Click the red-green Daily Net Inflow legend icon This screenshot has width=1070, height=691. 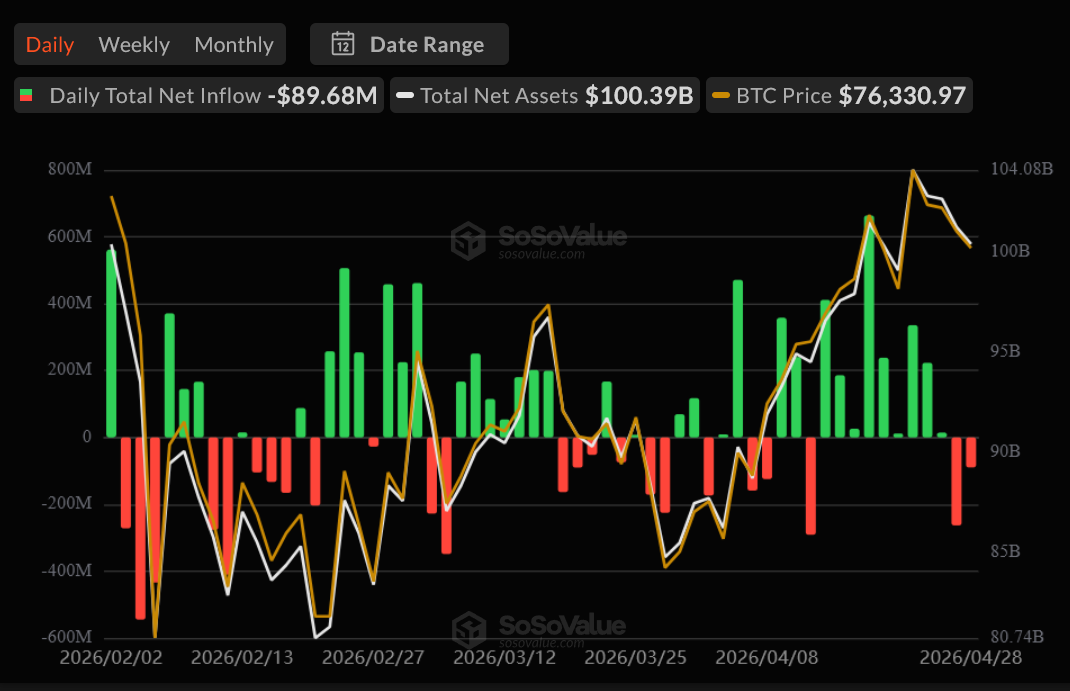point(27,96)
